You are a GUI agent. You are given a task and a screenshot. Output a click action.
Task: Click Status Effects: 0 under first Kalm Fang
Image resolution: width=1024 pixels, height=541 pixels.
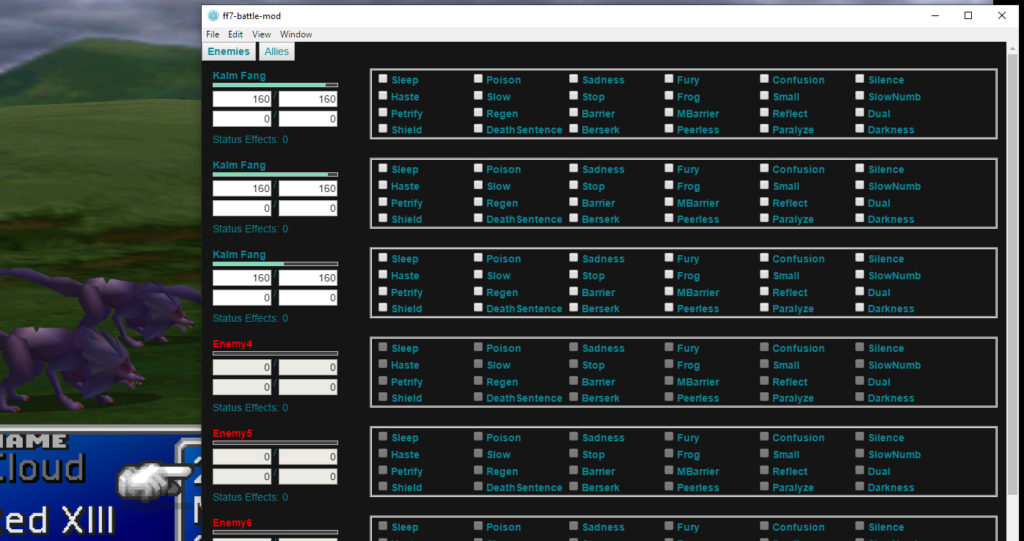[x=250, y=140]
